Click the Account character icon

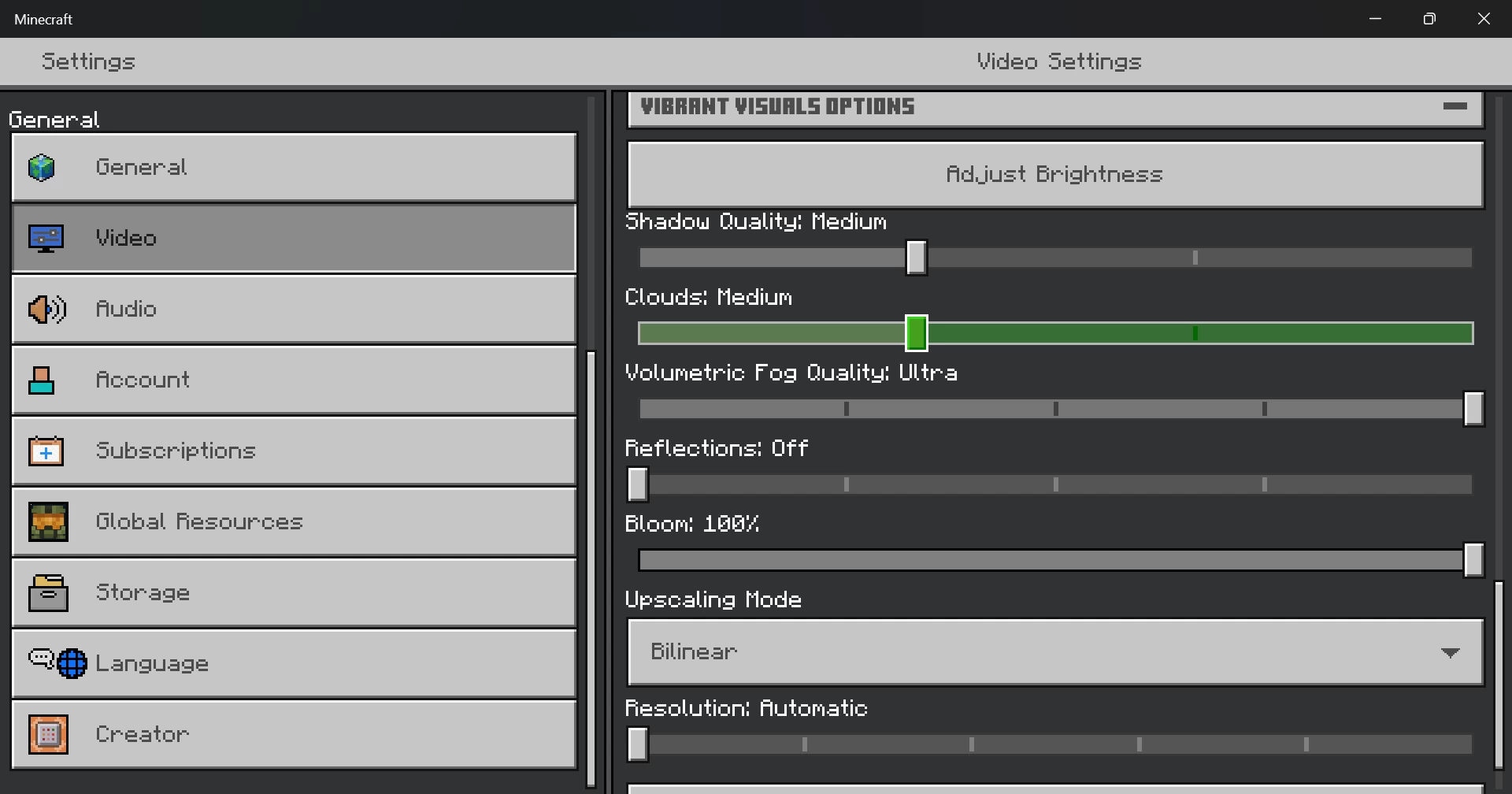coord(42,380)
